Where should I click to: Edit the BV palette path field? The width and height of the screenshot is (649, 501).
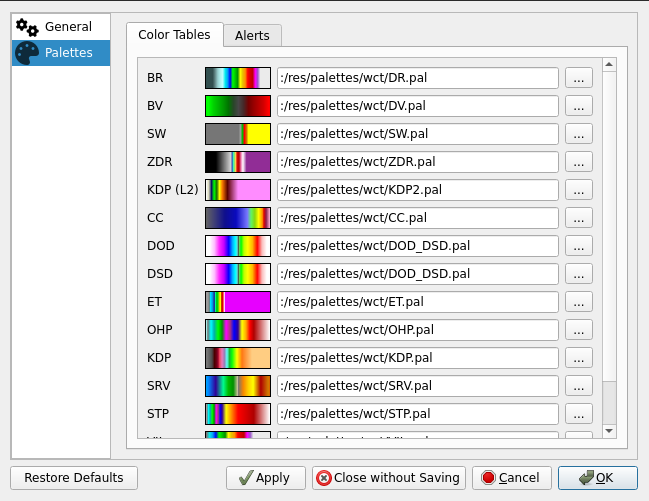click(x=418, y=106)
